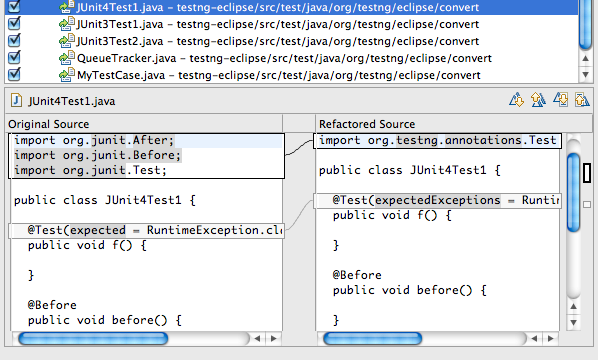
Task: Click the line 'import org.junit.Test;'
Action: pos(90,170)
